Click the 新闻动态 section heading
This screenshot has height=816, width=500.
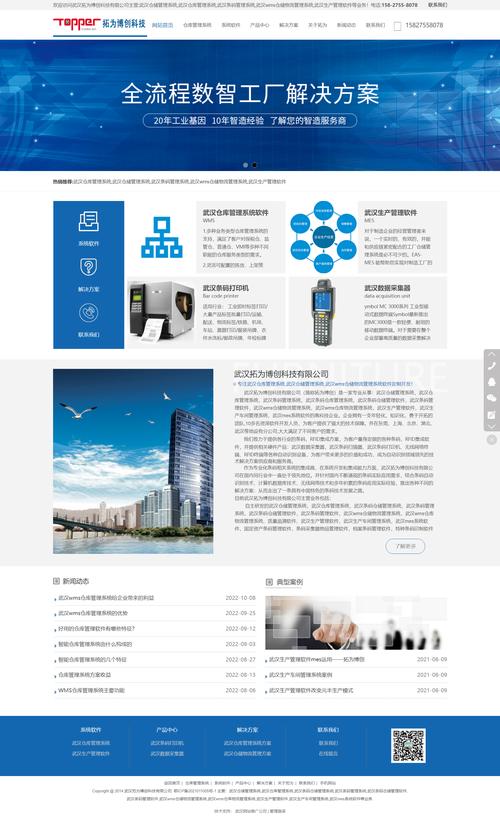(x=76, y=581)
